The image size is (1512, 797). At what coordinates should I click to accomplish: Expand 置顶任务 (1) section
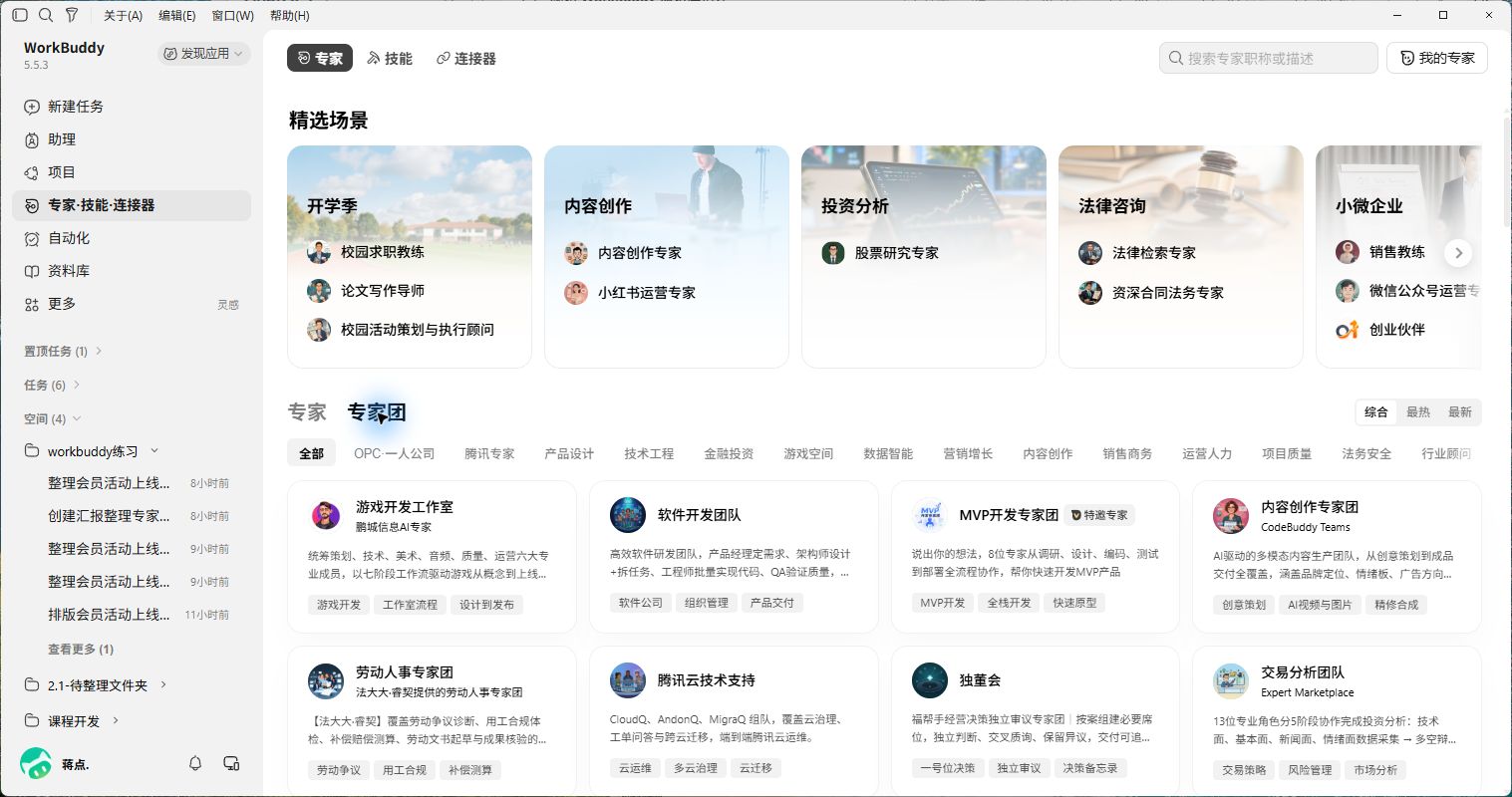tap(64, 351)
